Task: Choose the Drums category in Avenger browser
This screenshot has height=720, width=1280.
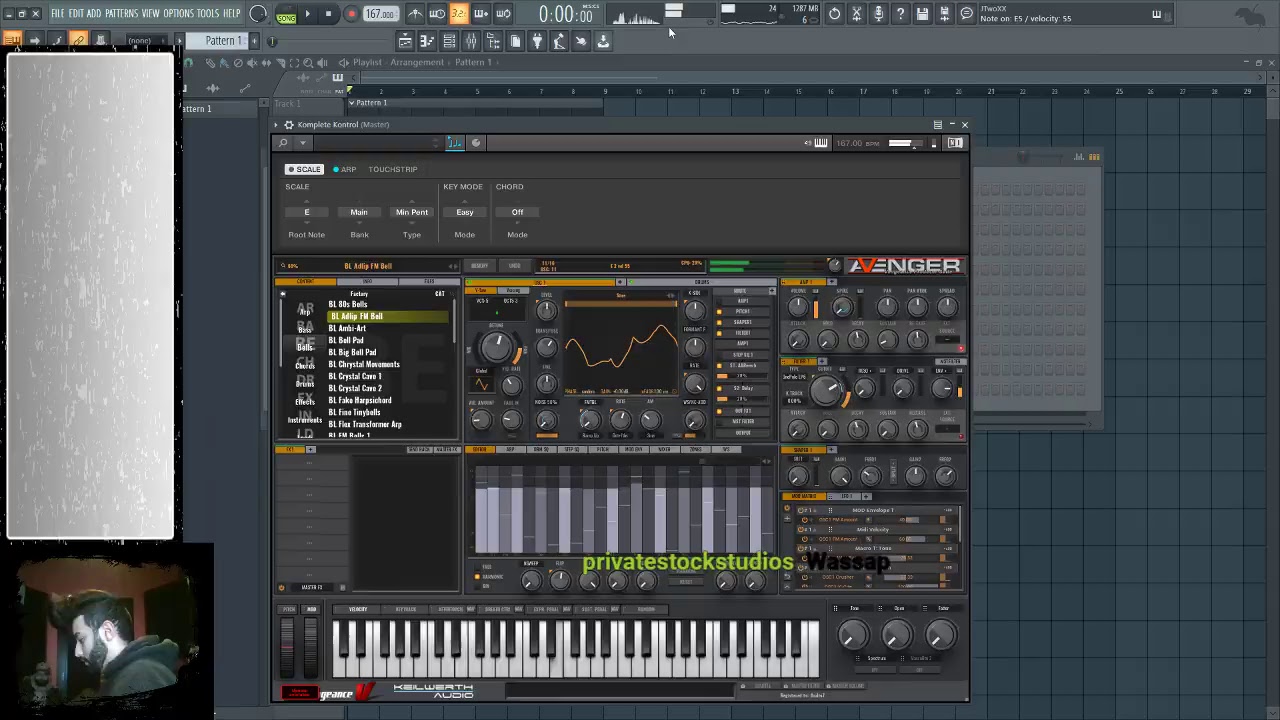Action: pyautogui.click(x=305, y=384)
